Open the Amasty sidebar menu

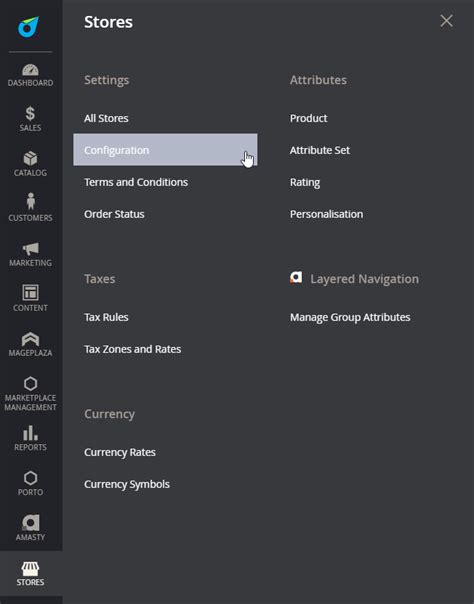(x=30, y=529)
